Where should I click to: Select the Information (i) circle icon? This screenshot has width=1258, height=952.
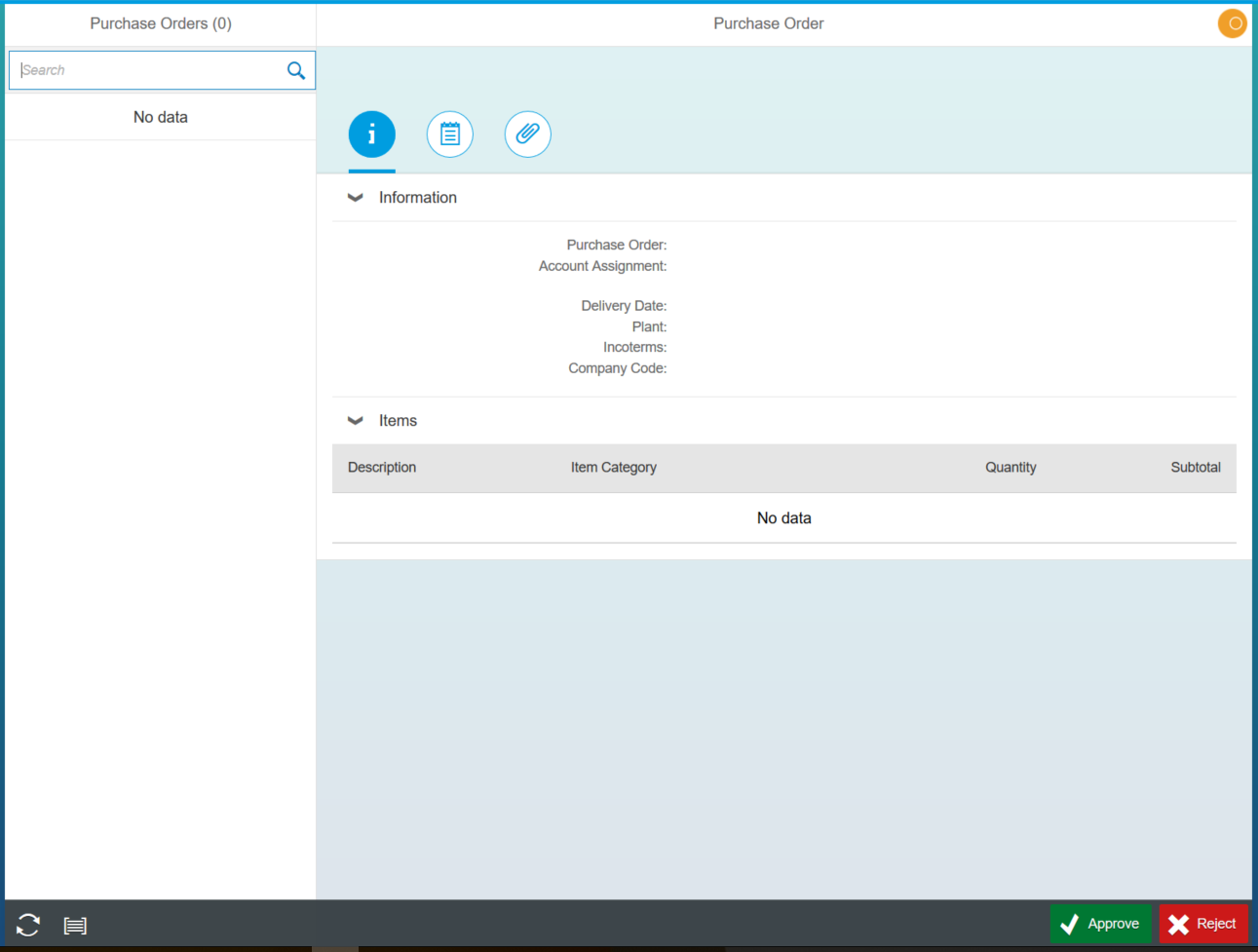coord(371,133)
